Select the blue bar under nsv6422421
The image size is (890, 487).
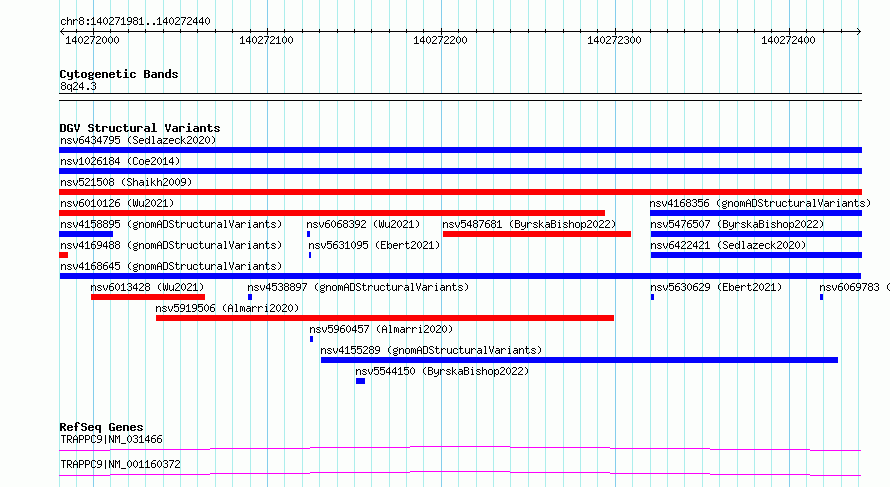pos(756,255)
